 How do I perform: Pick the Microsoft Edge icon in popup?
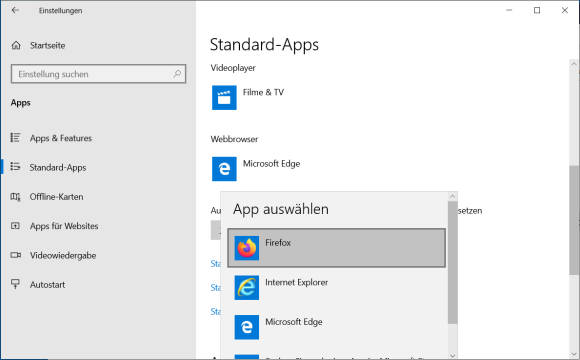pyautogui.click(x=247, y=327)
